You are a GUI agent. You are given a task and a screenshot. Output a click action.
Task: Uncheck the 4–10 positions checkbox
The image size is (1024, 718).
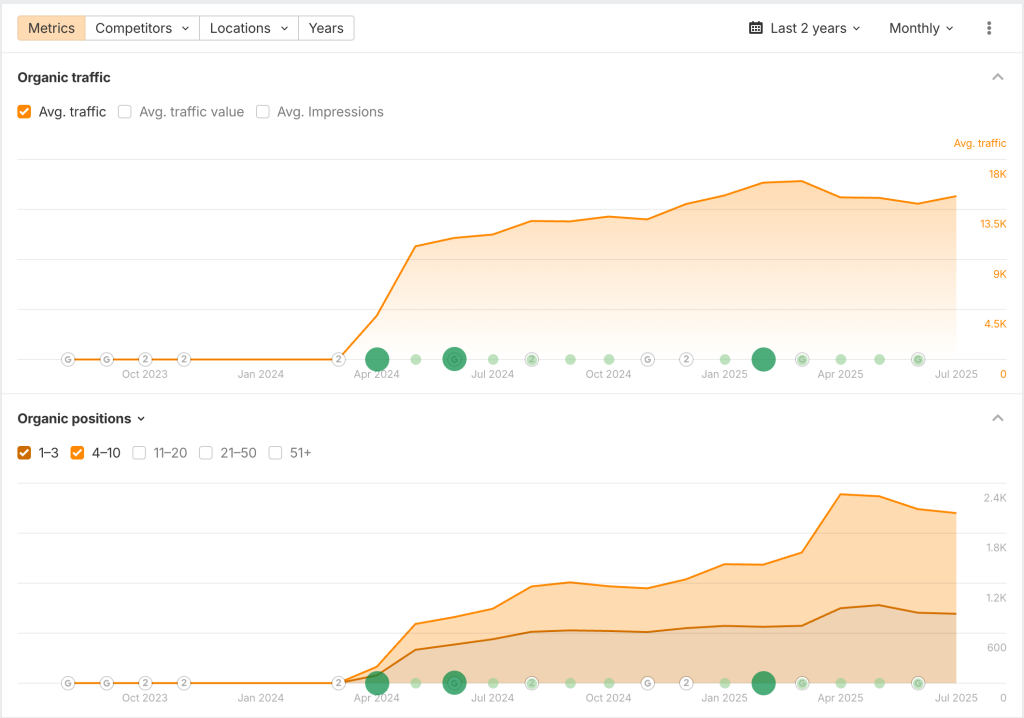77,453
